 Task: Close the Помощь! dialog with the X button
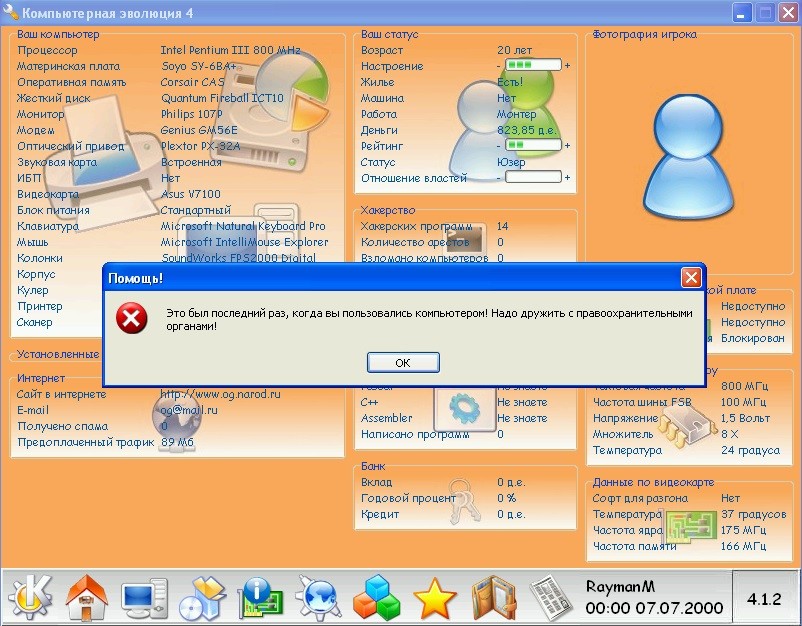pyautogui.click(x=691, y=278)
